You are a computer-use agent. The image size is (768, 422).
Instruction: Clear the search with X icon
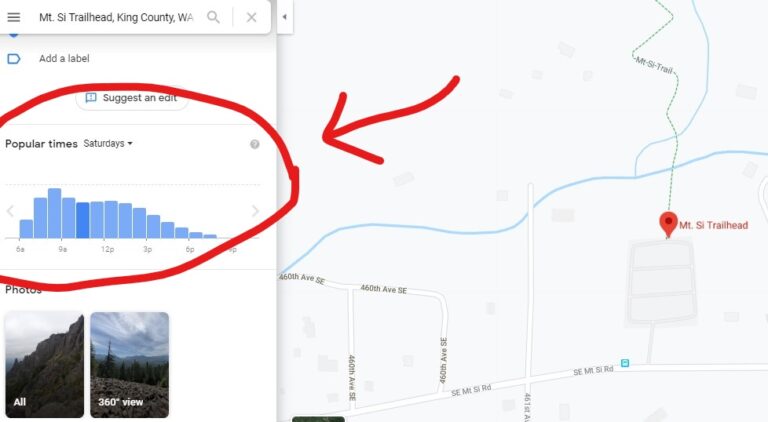tap(251, 17)
